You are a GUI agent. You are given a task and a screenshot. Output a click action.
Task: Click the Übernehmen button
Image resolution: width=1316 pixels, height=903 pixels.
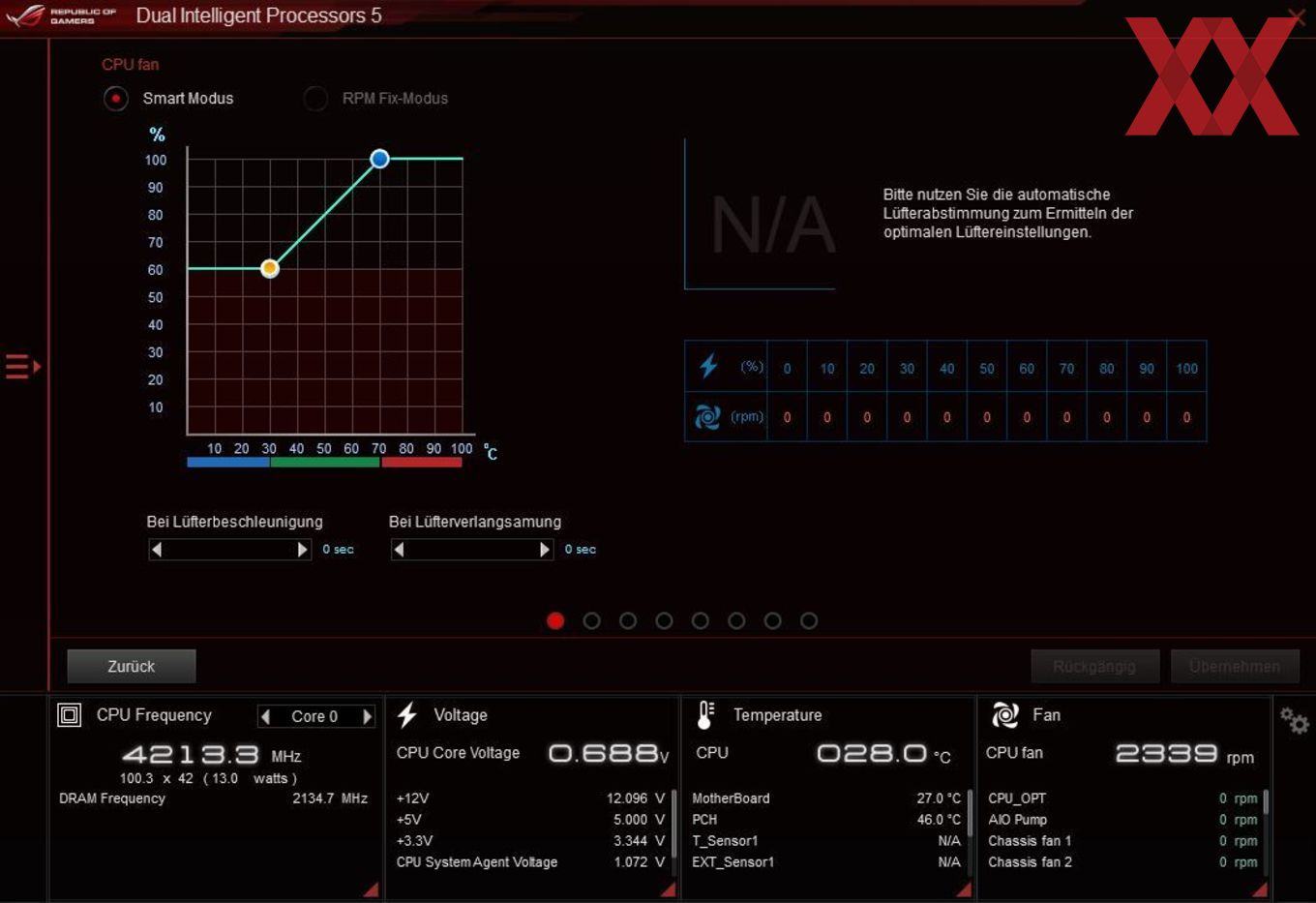click(1235, 666)
